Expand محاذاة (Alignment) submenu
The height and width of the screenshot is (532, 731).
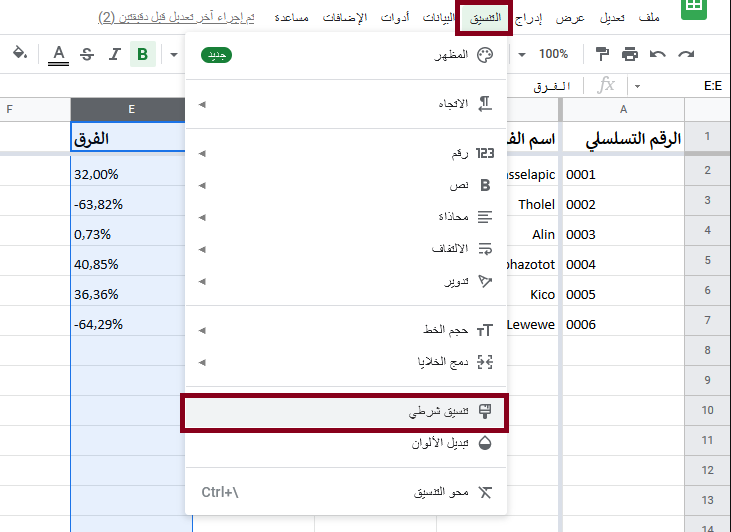tap(346, 217)
